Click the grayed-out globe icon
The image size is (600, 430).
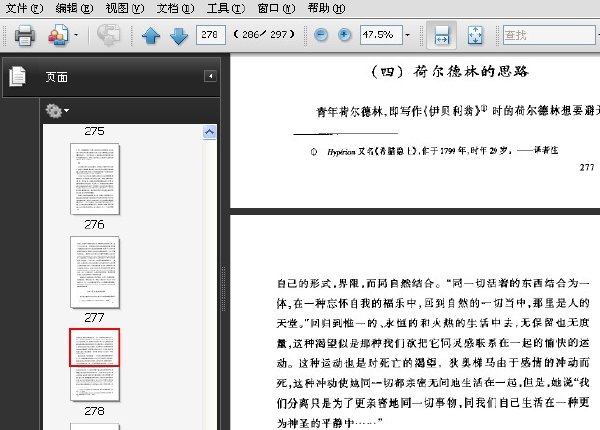coord(108,35)
